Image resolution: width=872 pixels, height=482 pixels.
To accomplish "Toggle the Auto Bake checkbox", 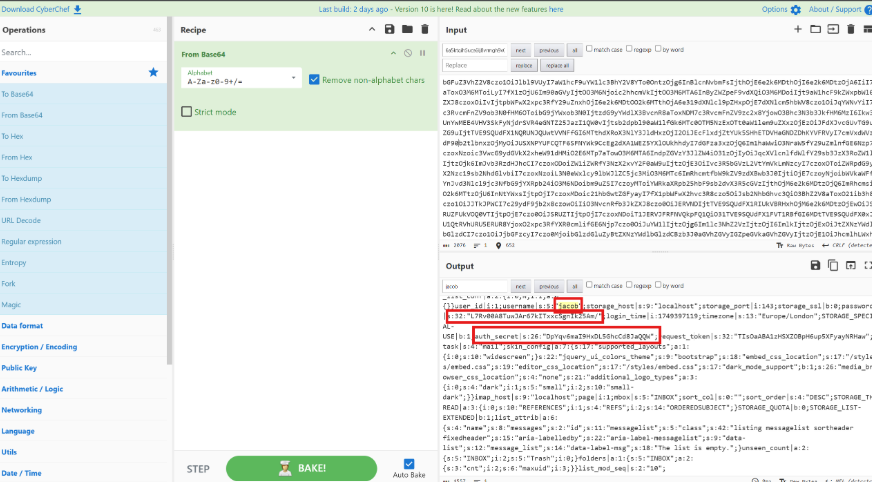I will click(x=408, y=463).
